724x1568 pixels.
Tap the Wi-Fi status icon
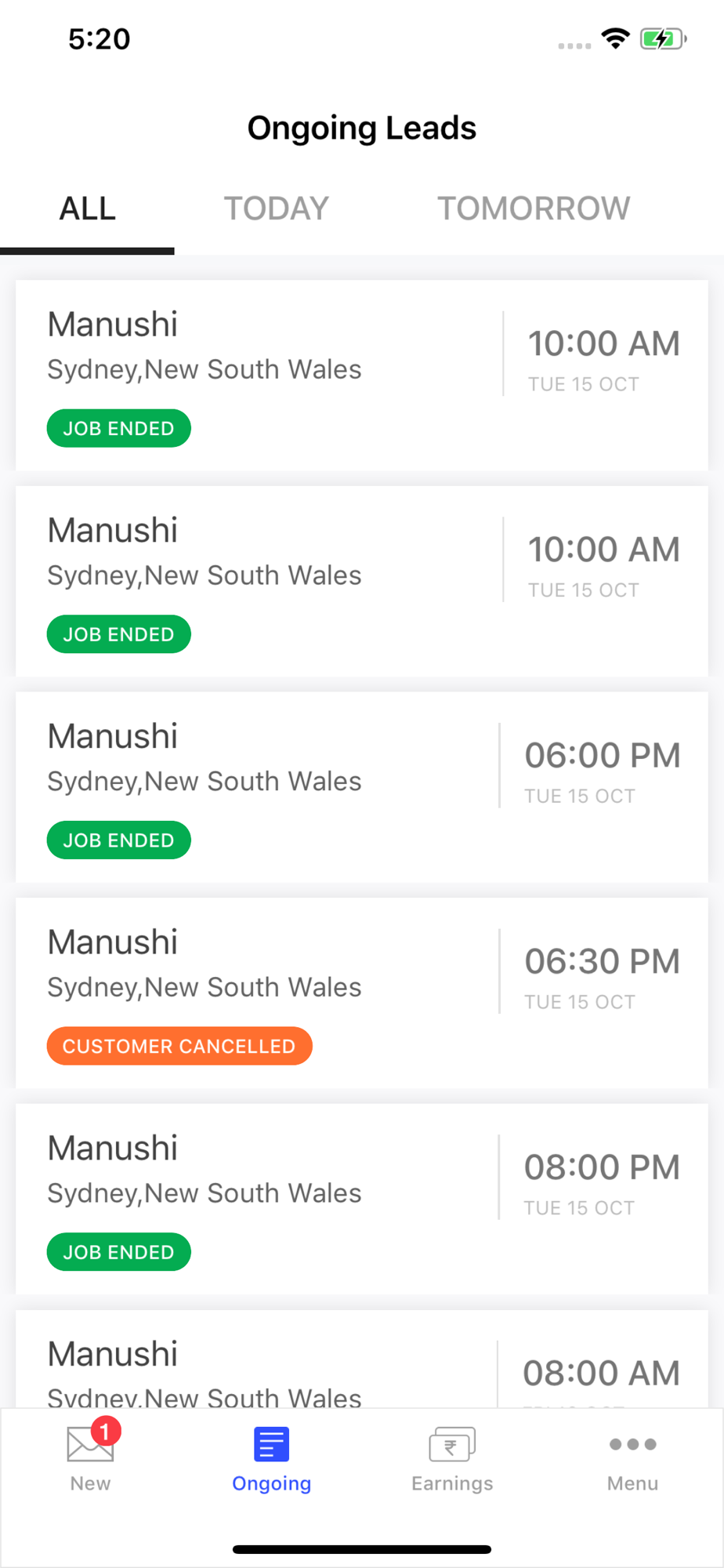616,38
